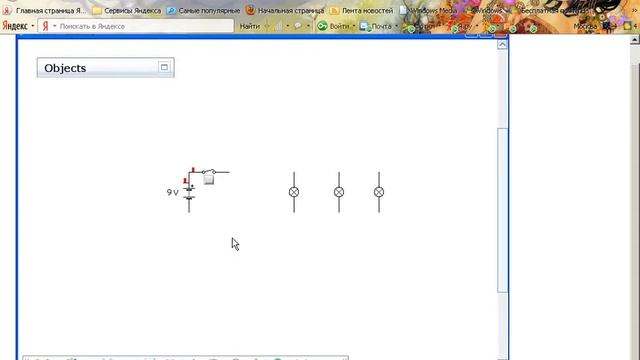Open the dropdown arrow next to Почта

[396, 26]
